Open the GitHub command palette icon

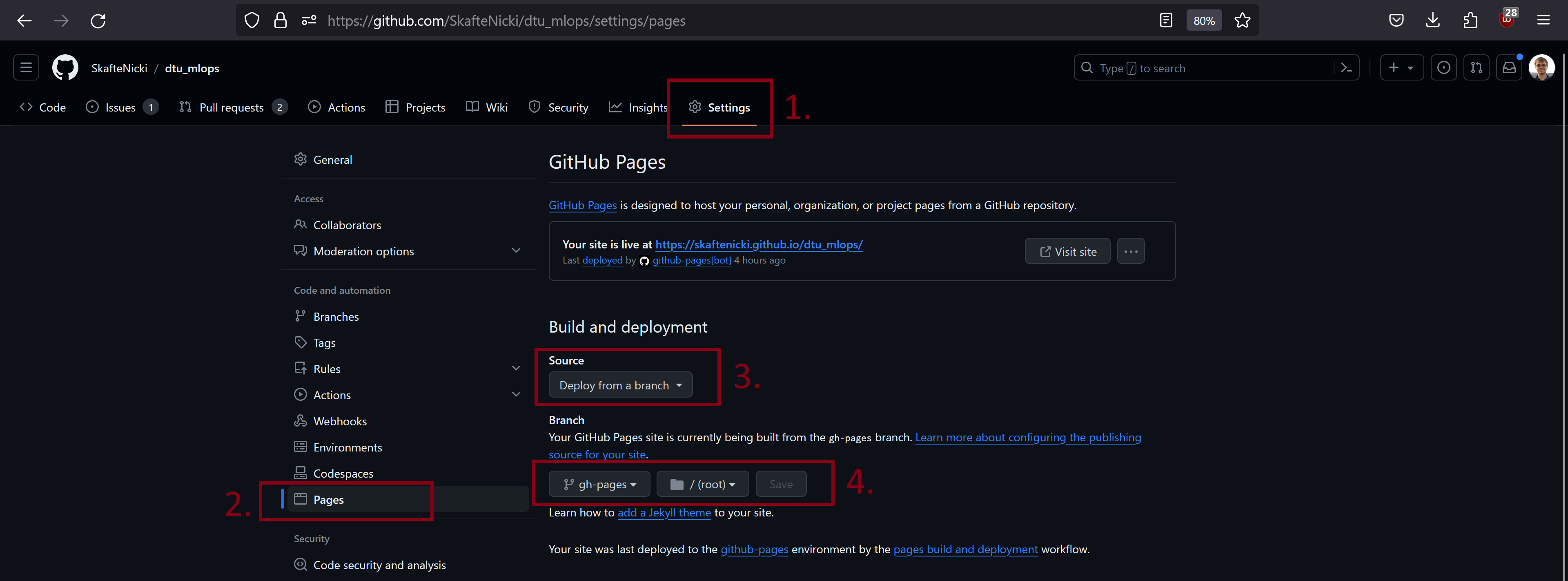1346,68
